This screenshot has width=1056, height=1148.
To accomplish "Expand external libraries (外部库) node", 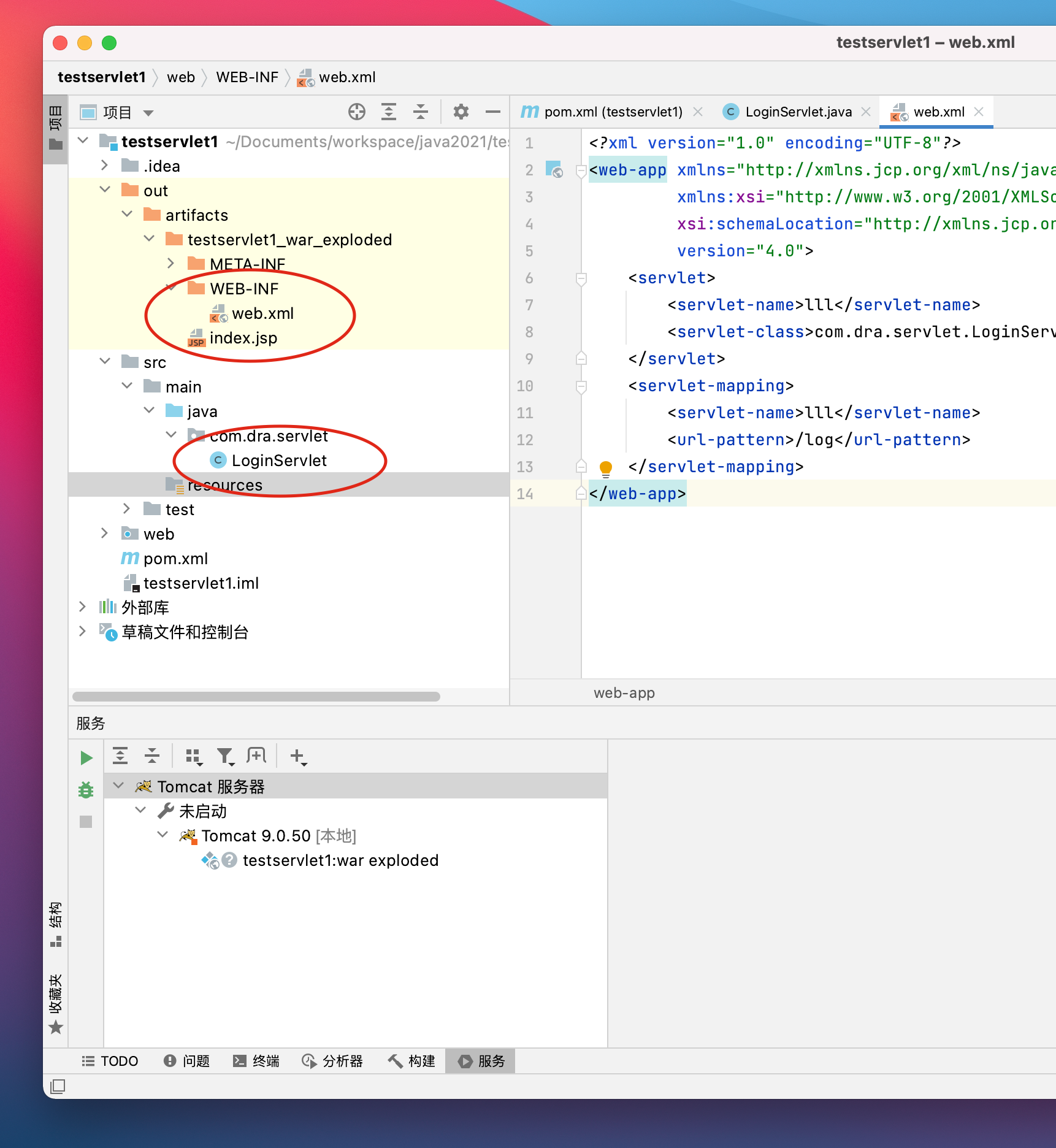I will pyautogui.click(x=83, y=607).
